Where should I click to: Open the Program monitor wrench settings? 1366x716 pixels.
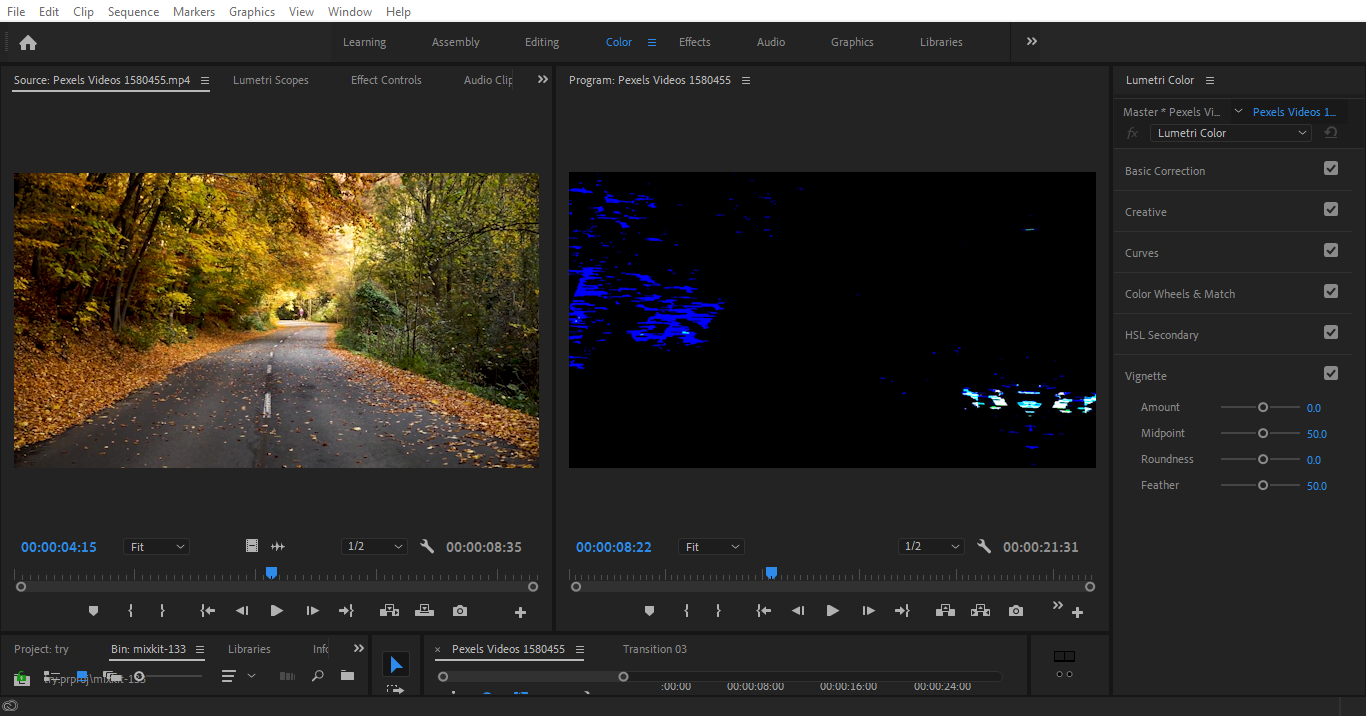tap(984, 547)
